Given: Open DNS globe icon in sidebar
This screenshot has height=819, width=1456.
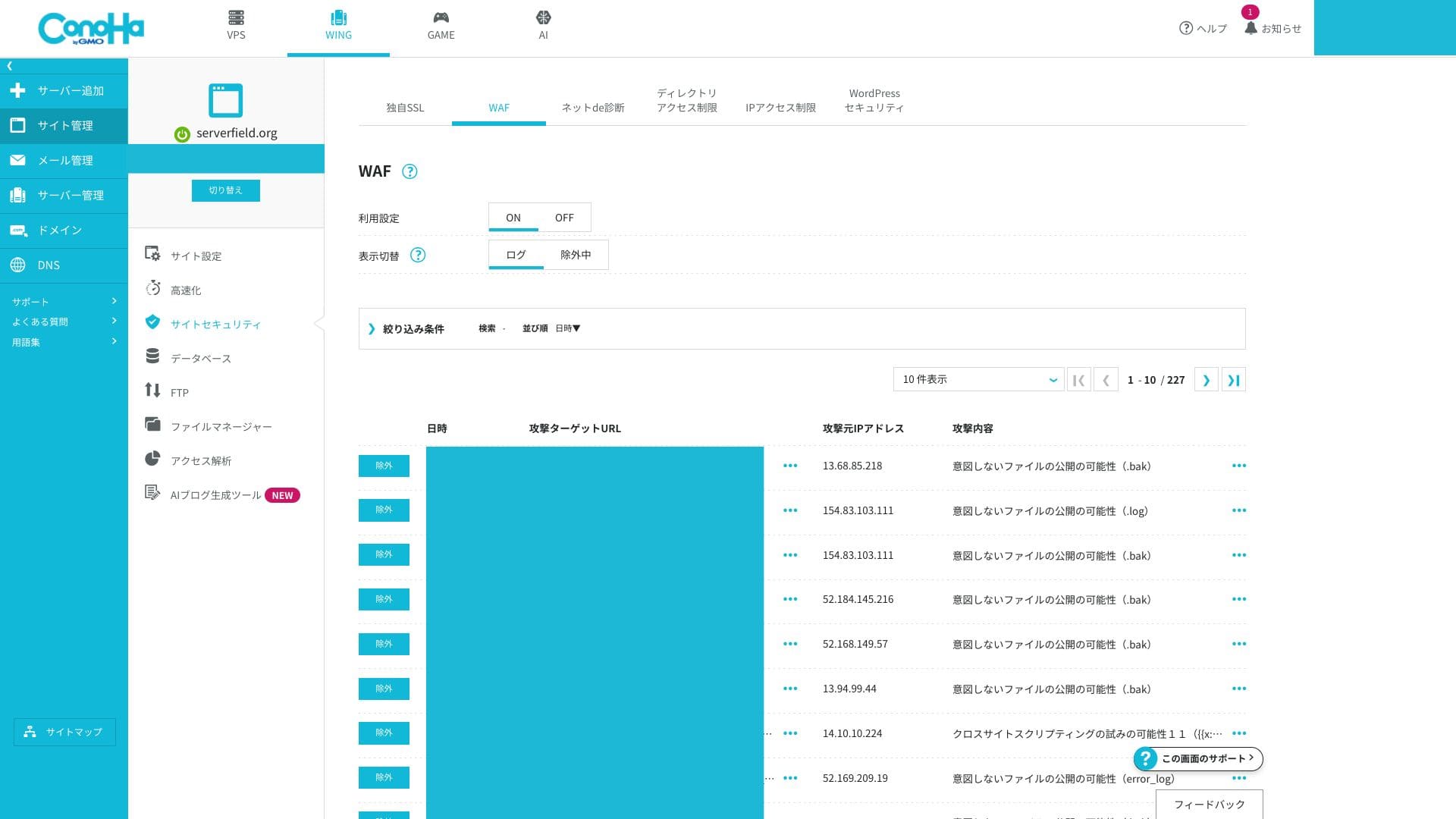Looking at the screenshot, I should [18, 265].
